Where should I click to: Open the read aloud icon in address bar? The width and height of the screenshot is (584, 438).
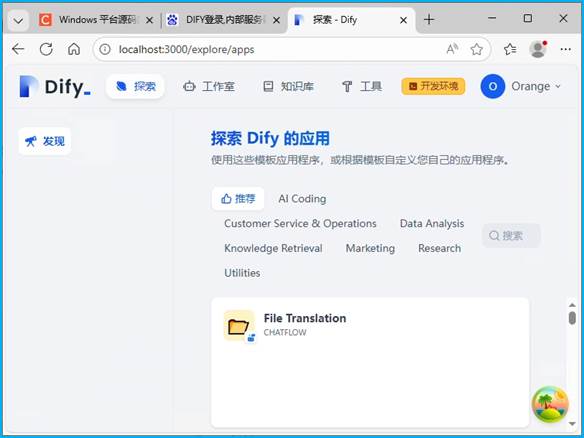pyautogui.click(x=452, y=49)
